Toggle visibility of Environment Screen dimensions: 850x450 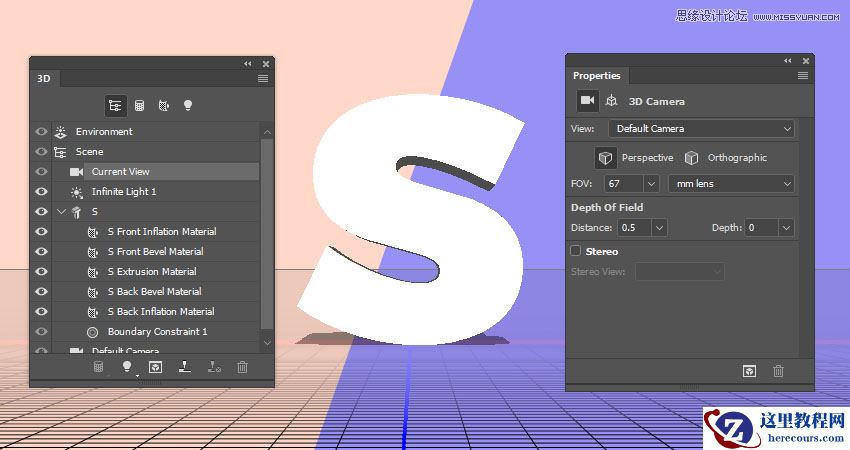point(41,132)
